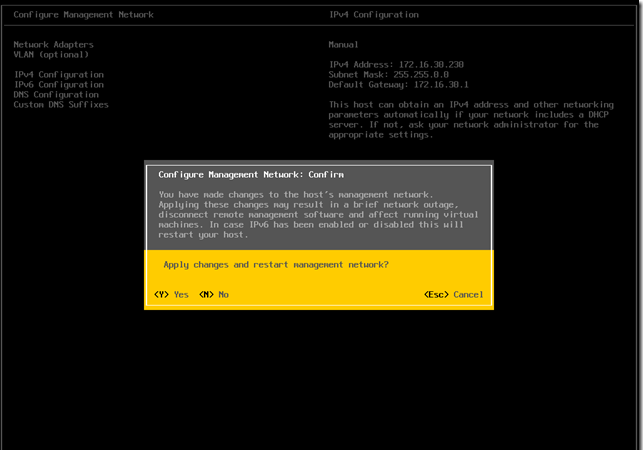Click the Subnet Mask value line
The image size is (643, 450).
pos(389,75)
